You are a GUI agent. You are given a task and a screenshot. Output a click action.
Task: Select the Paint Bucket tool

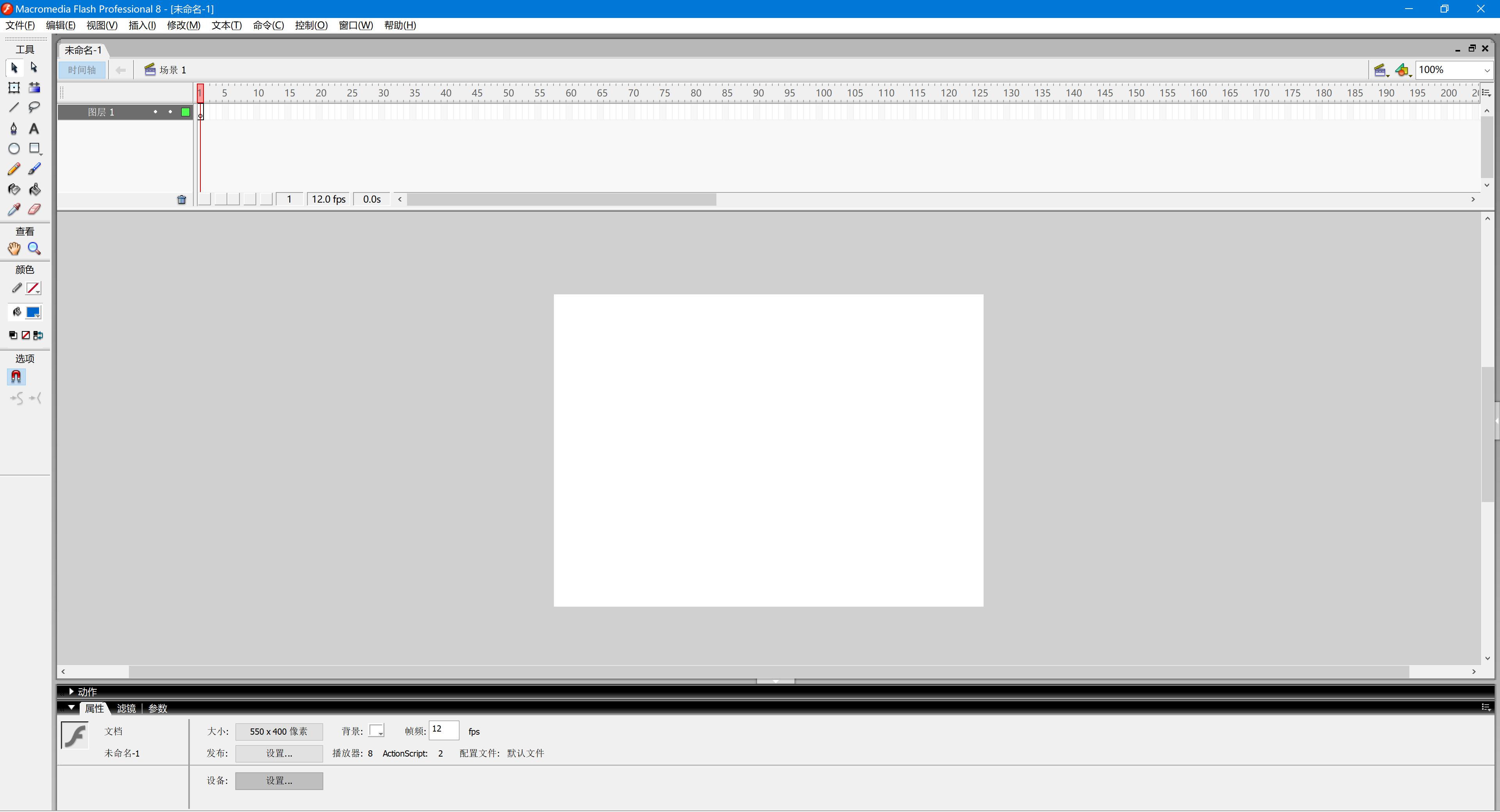34,190
